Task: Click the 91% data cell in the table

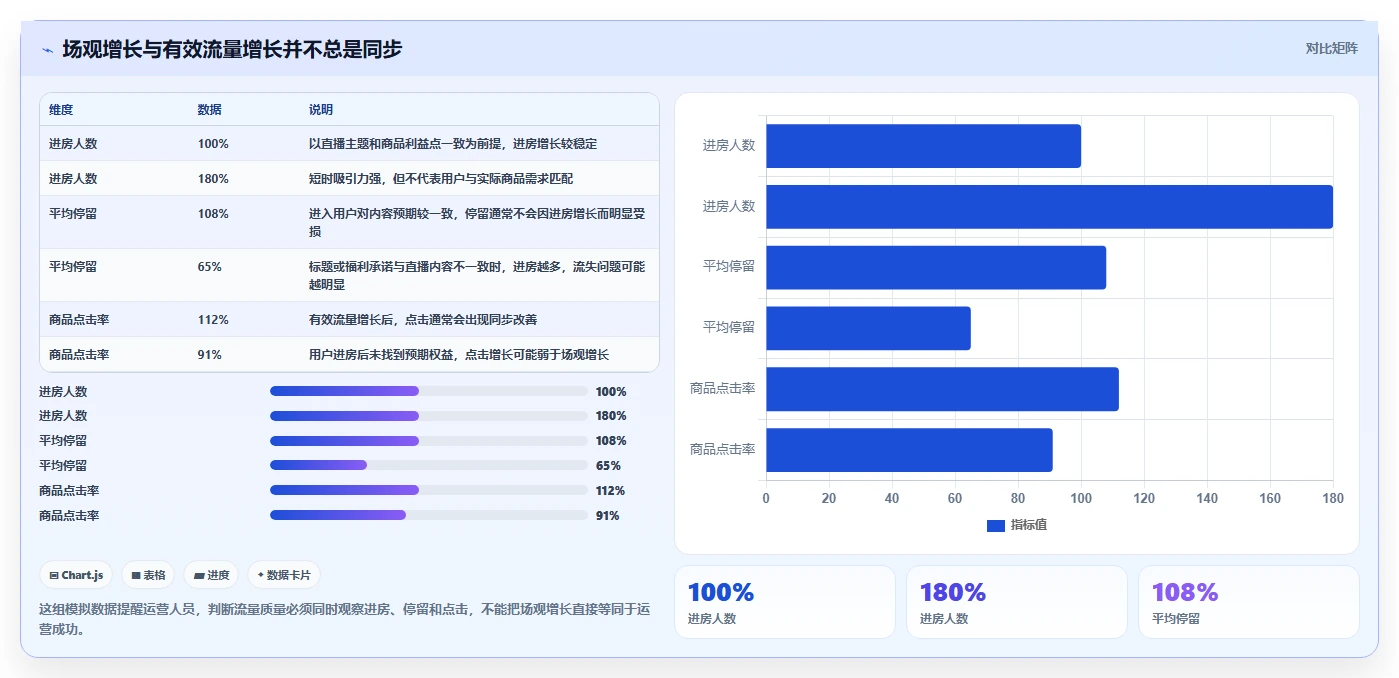Action: pyautogui.click(x=210, y=355)
